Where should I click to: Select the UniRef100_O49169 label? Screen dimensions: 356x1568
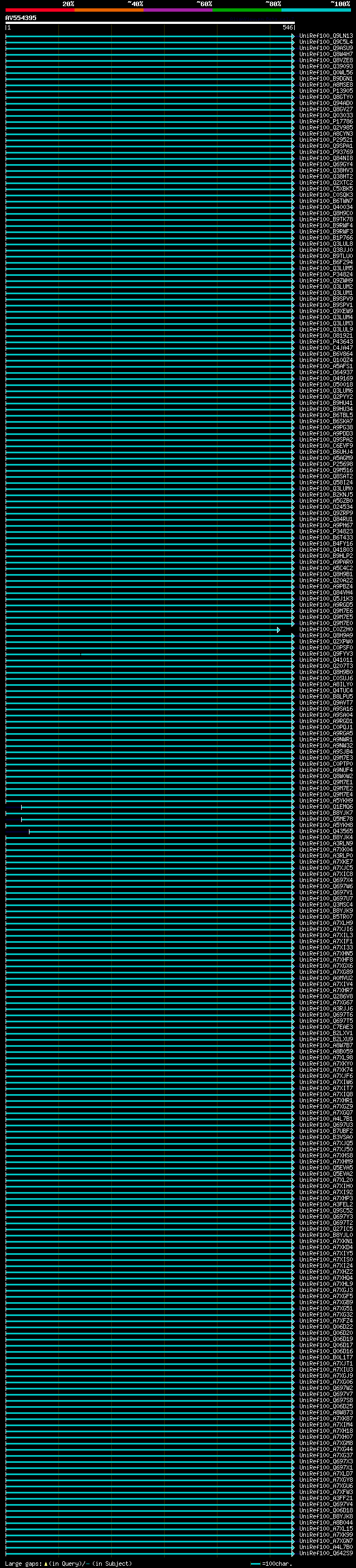coord(326,379)
